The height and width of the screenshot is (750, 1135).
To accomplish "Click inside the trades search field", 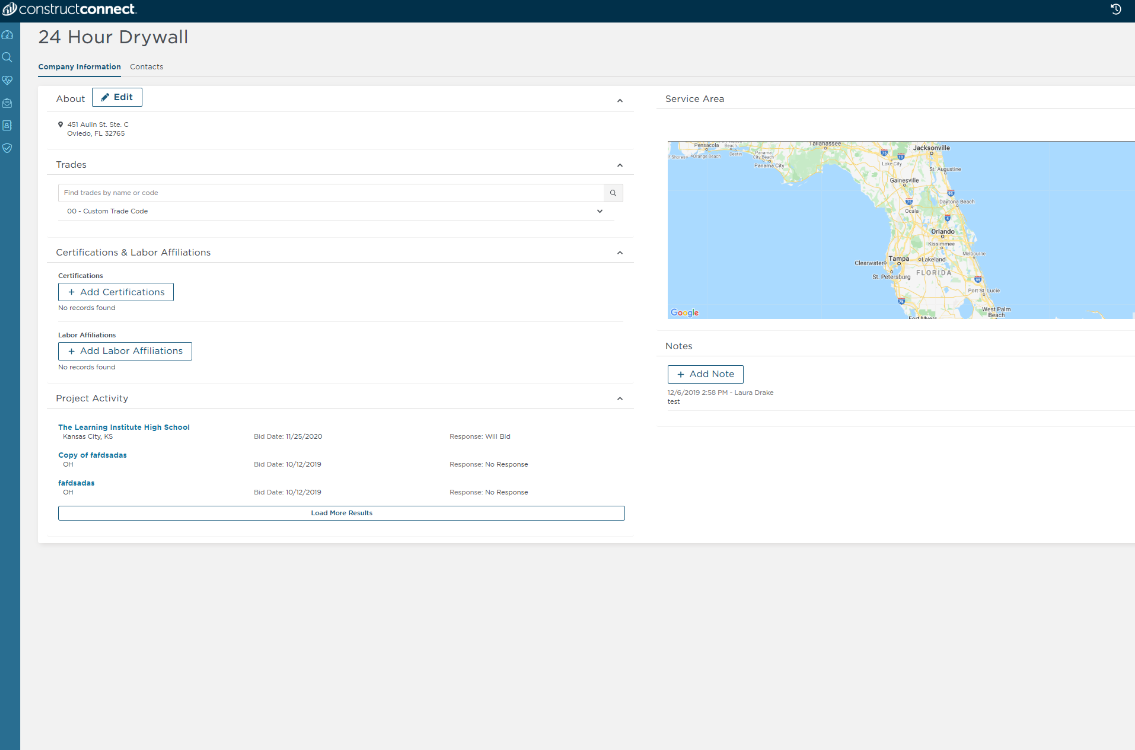I will tap(300, 192).
